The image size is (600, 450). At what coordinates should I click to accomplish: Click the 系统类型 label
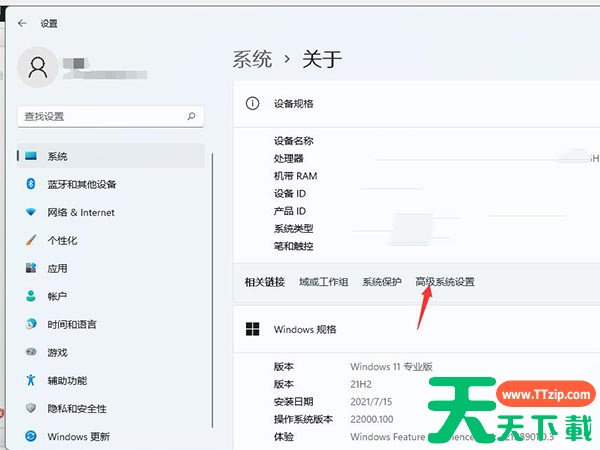(293, 229)
